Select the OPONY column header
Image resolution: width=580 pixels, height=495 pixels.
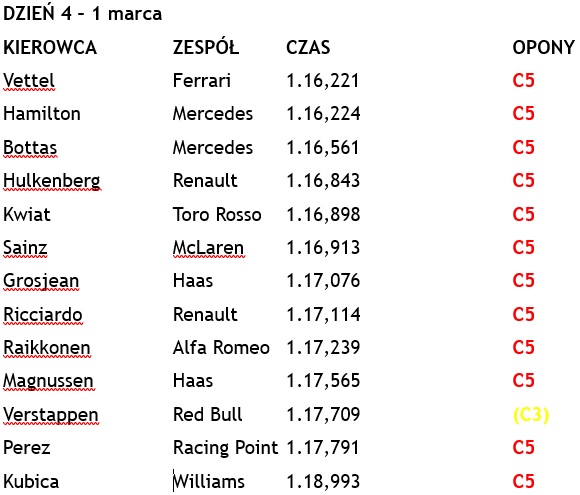[544, 48]
